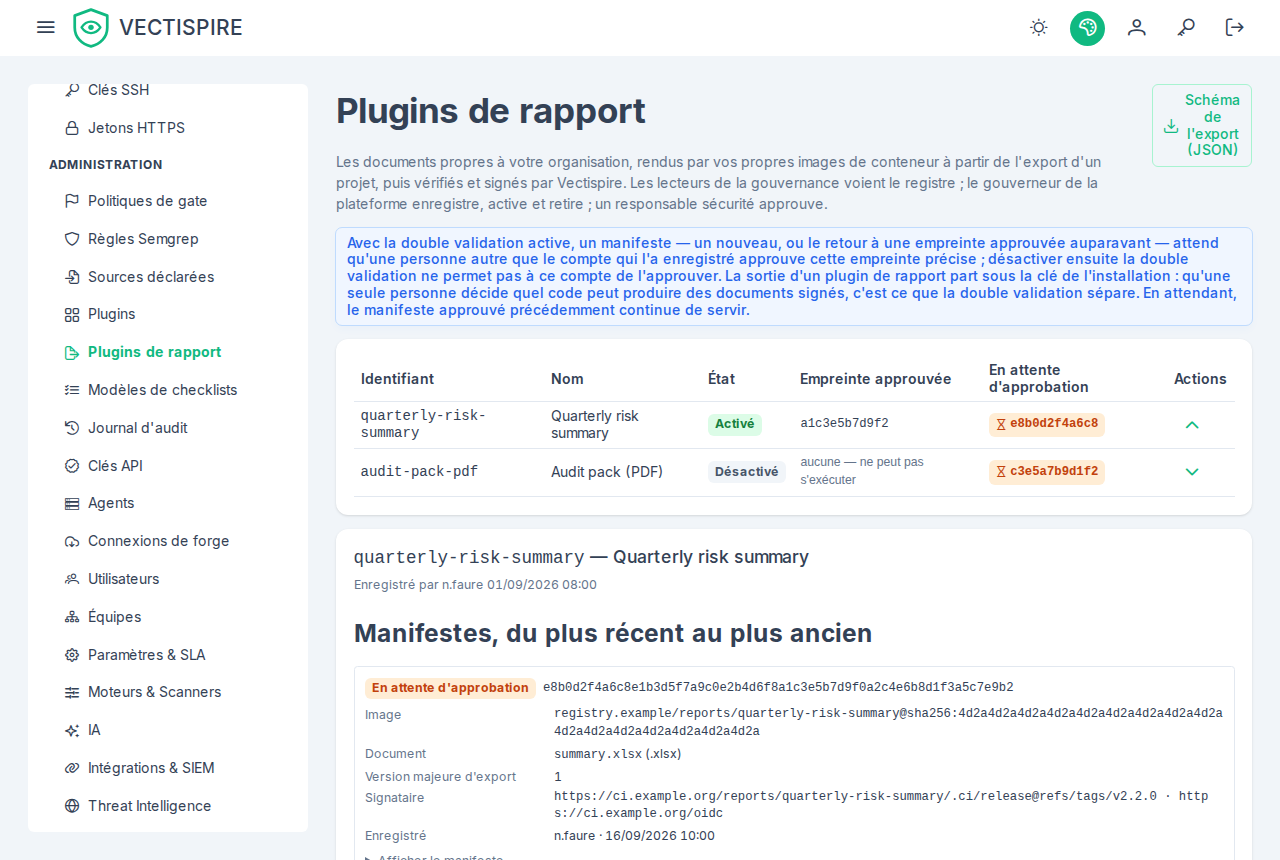Click the quarterly-risk-summary identifier in the table
1280x860 pixels.
423,424
